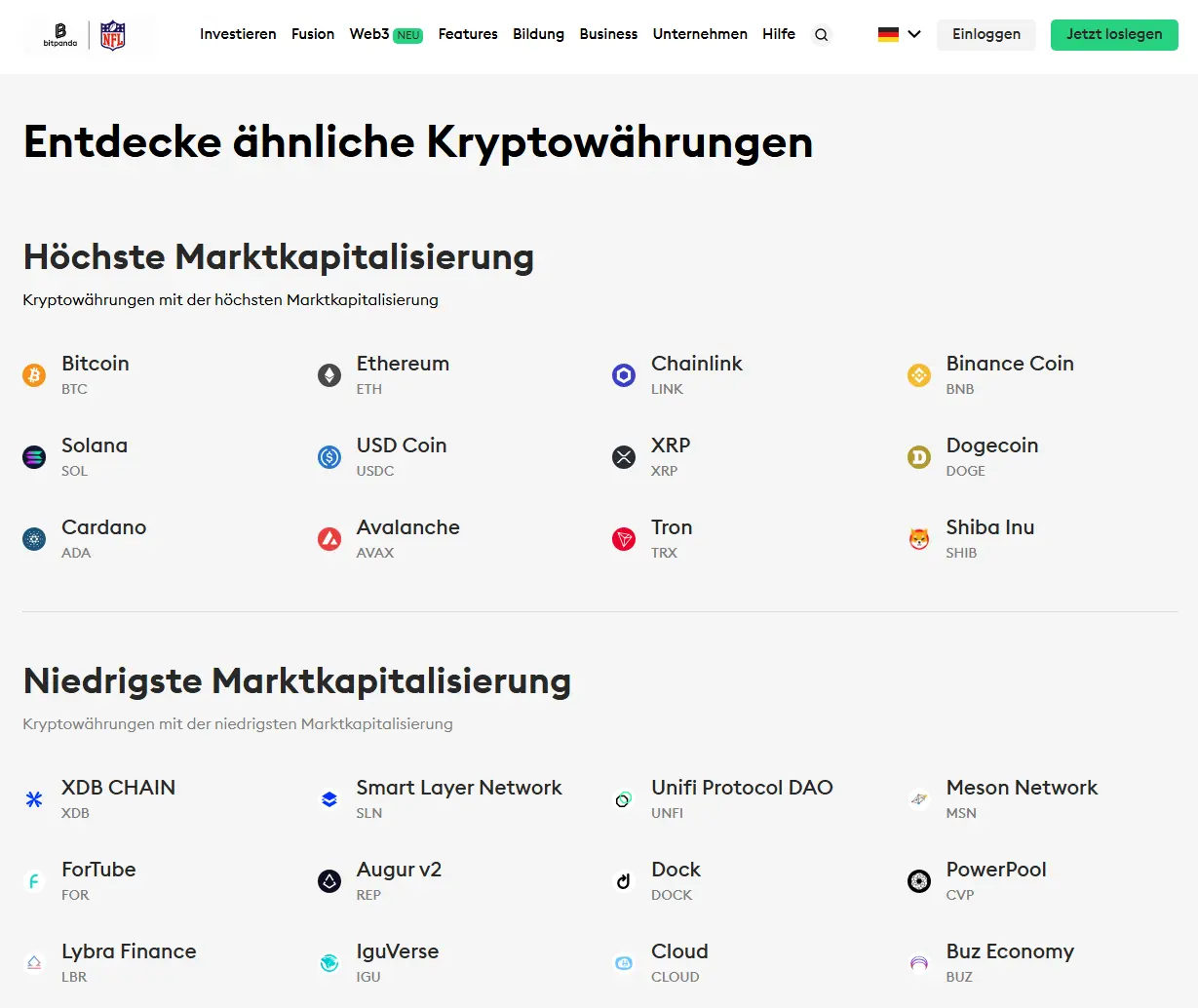
Task: Click the Binance Coin icon
Action: pos(919,374)
